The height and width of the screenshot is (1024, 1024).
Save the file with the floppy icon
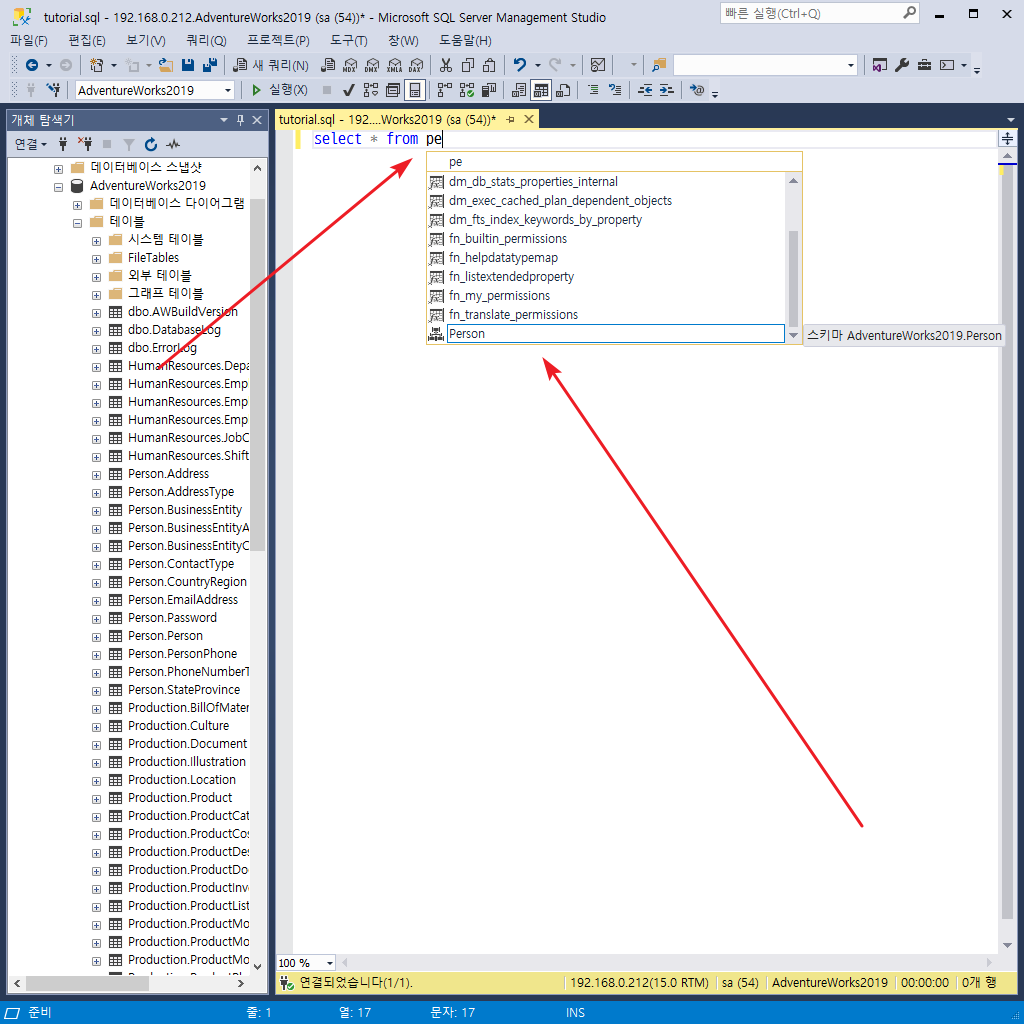(x=188, y=65)
